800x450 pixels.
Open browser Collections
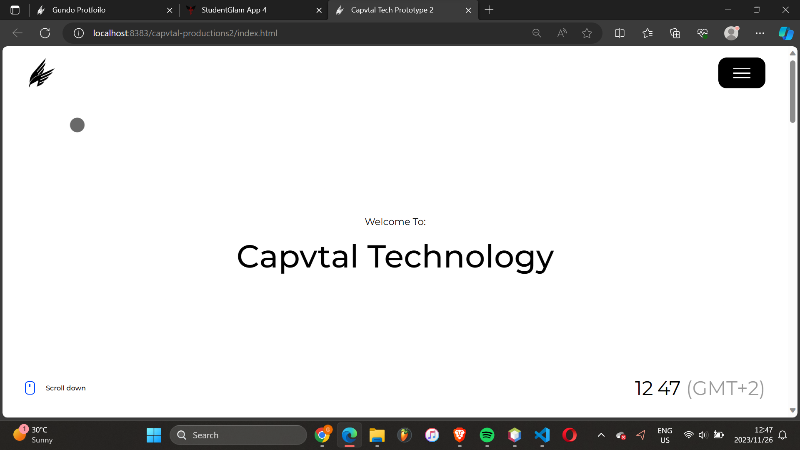coord(675,33)
